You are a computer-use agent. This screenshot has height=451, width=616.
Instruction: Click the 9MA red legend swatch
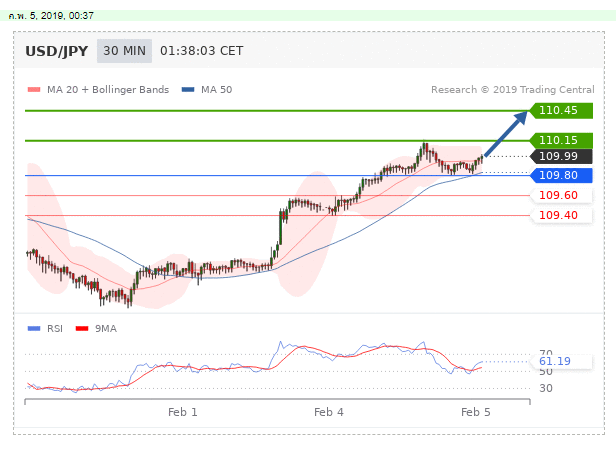pyautogui.click(x=82, y=328)
